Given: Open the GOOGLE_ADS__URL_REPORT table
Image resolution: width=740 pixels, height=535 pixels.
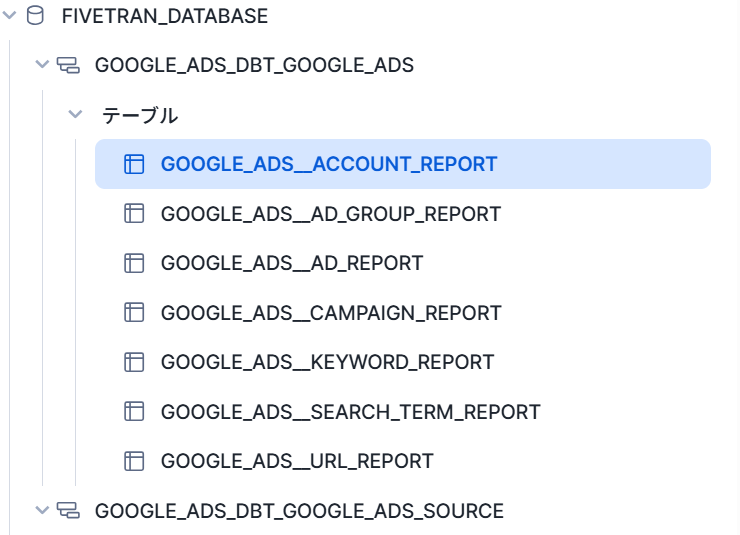Looking at the screenshot, I should tap(297, 461).
